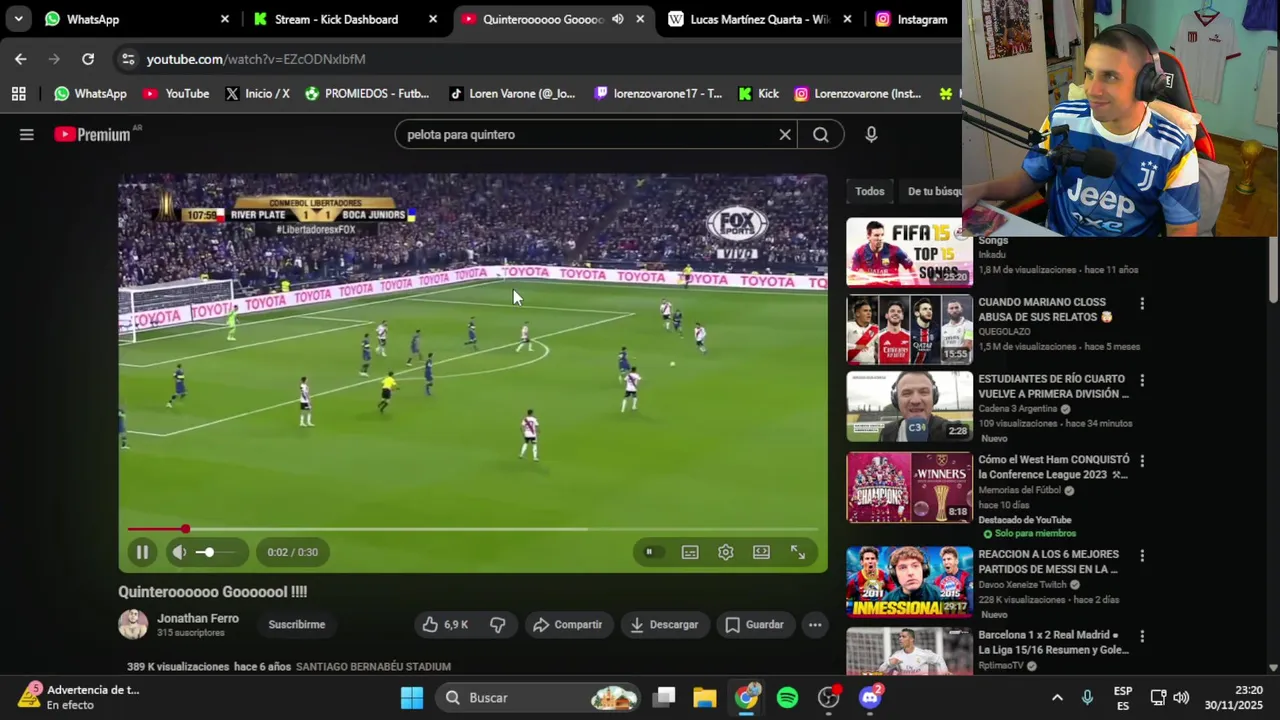Viewport: 1280px width, 720px height.
Task: Start voice search with microphone
Action: 871,134
